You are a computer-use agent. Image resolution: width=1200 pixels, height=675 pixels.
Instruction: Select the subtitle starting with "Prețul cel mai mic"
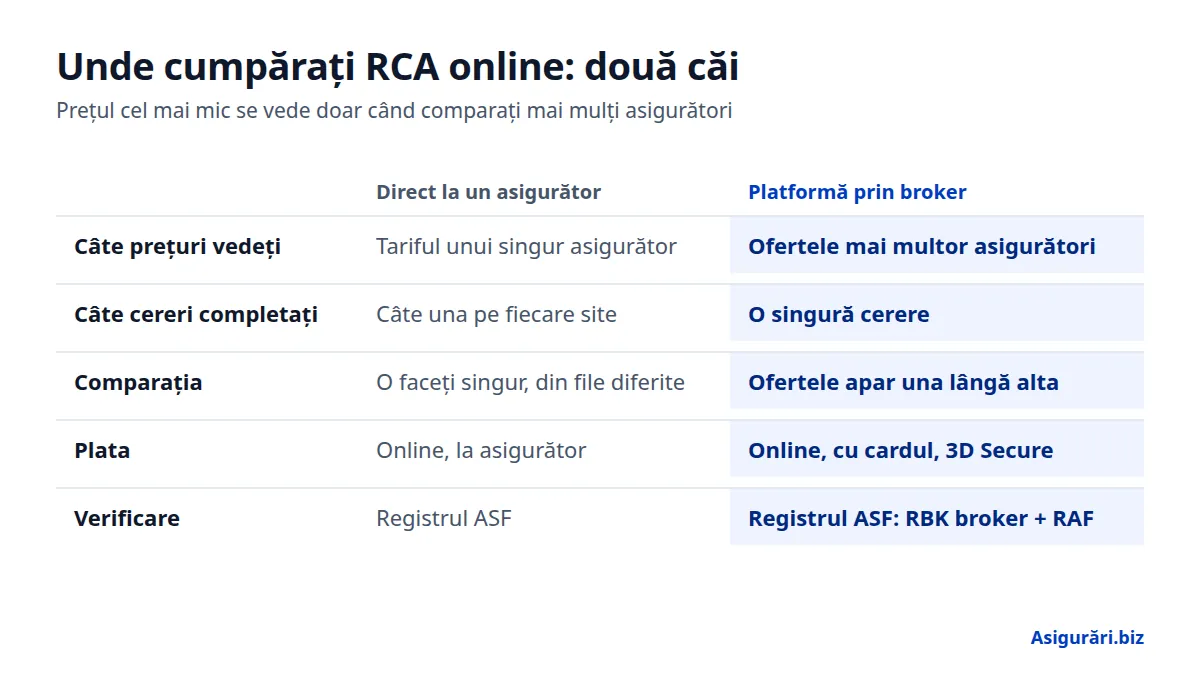point(395,111)
